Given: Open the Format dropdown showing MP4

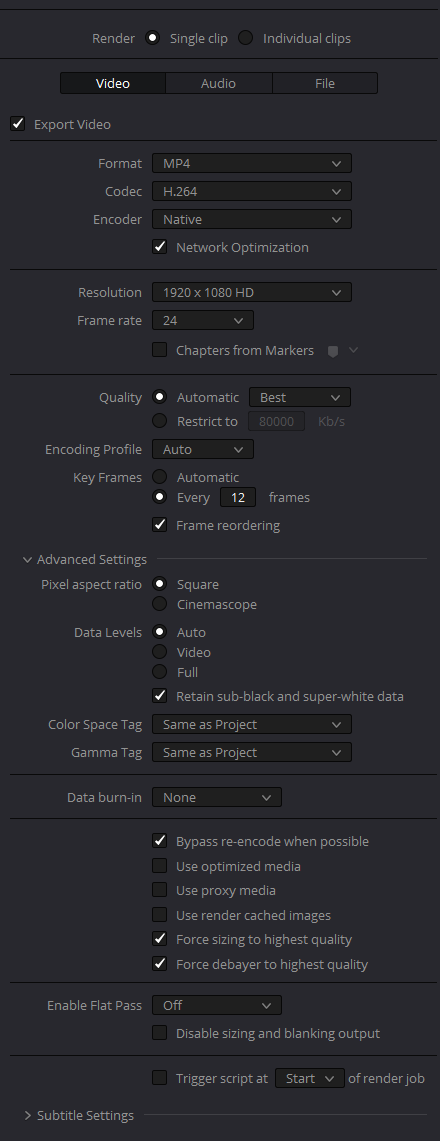Looking at the screenshot, I should [x=252, y=163].
